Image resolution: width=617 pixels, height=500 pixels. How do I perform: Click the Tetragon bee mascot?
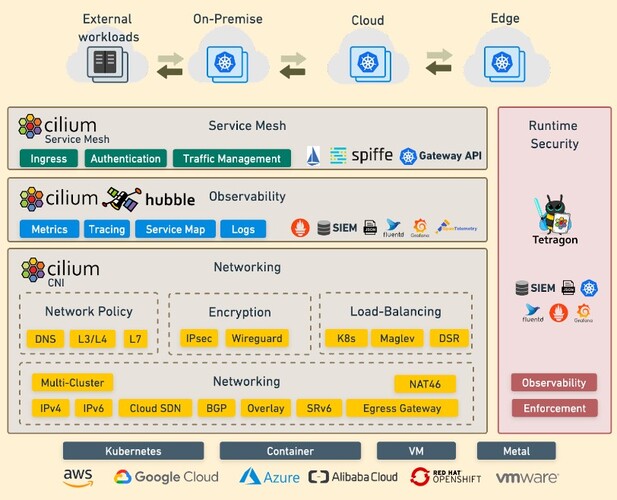pyautogui.click(x=554, y=215)
